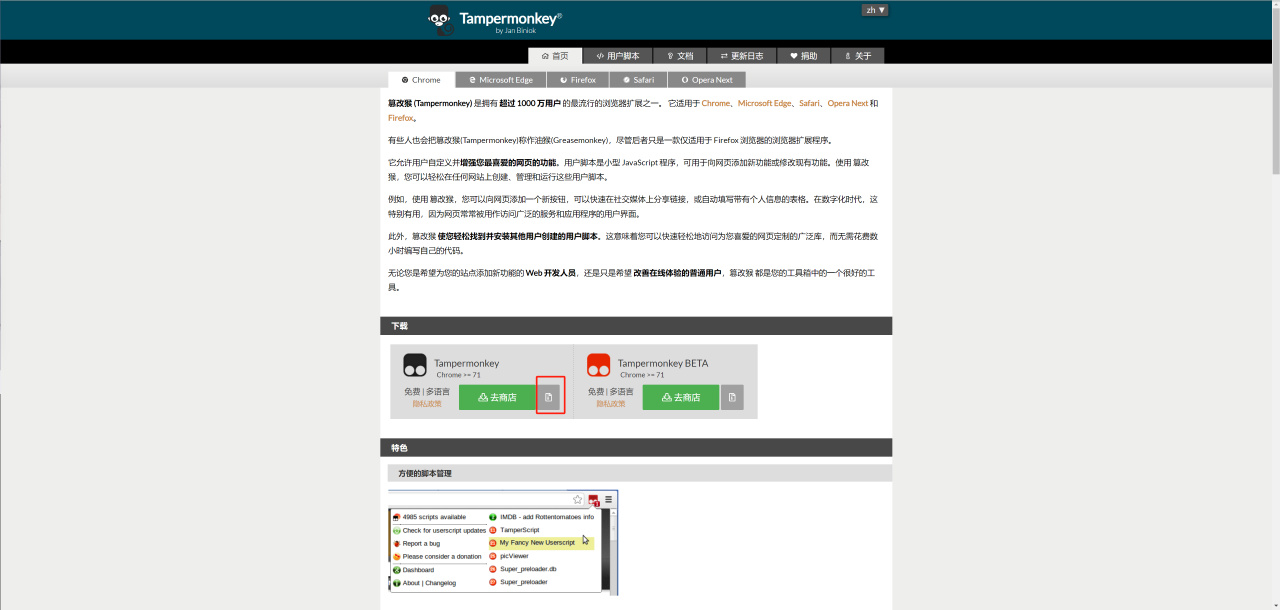Switch to the Safari browser tab
This screenshot has height=610, width=1280.
638,80
